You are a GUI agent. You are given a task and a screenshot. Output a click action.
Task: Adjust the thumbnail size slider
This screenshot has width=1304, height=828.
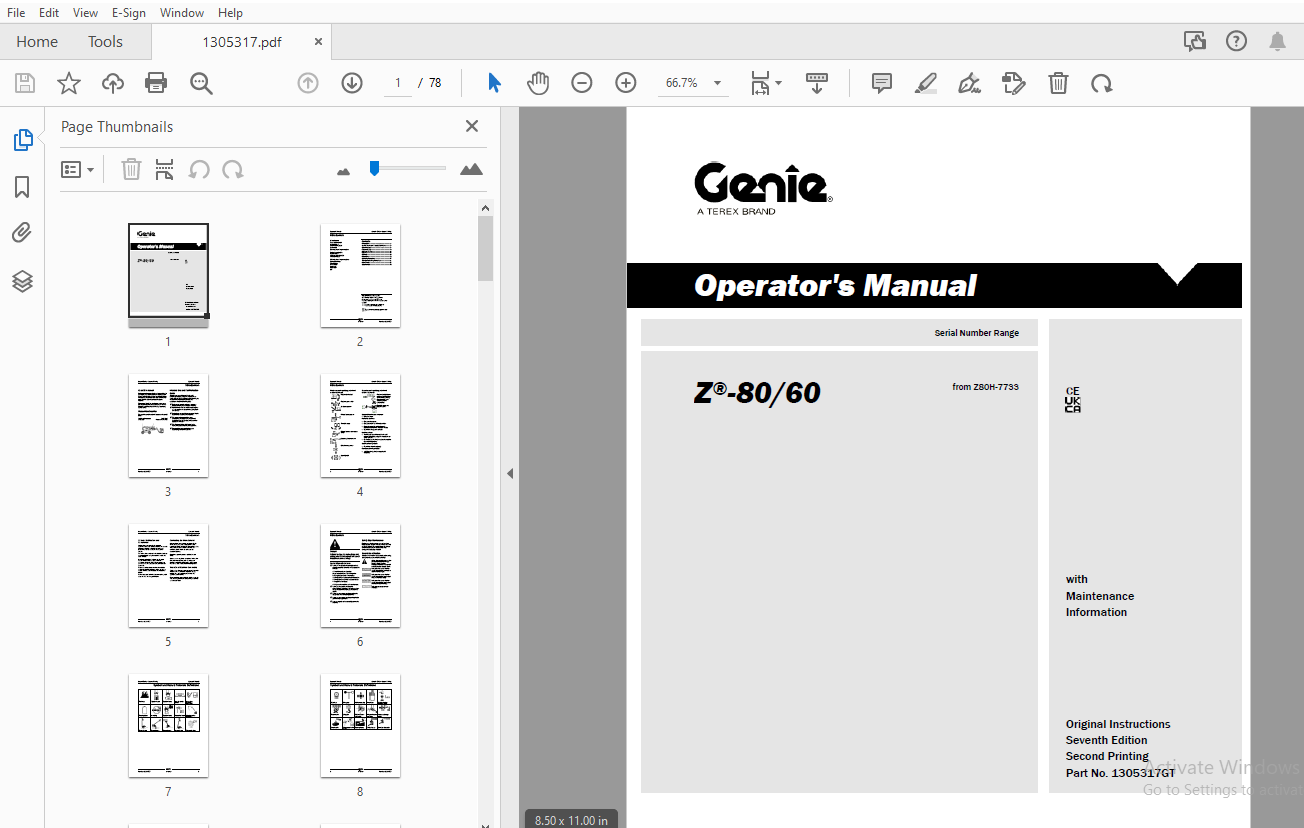[x=374, y=168]
